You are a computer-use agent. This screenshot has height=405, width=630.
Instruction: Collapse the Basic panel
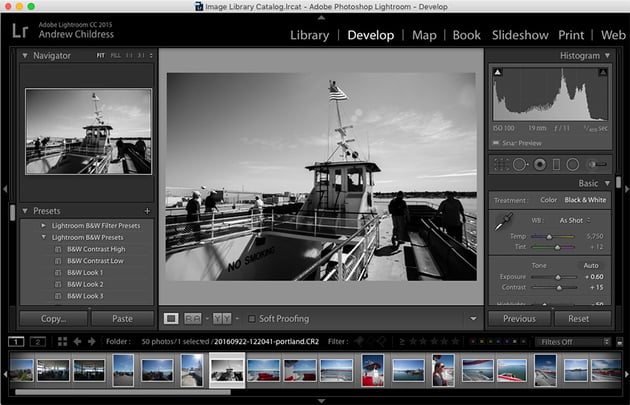[x=607, y=183]
